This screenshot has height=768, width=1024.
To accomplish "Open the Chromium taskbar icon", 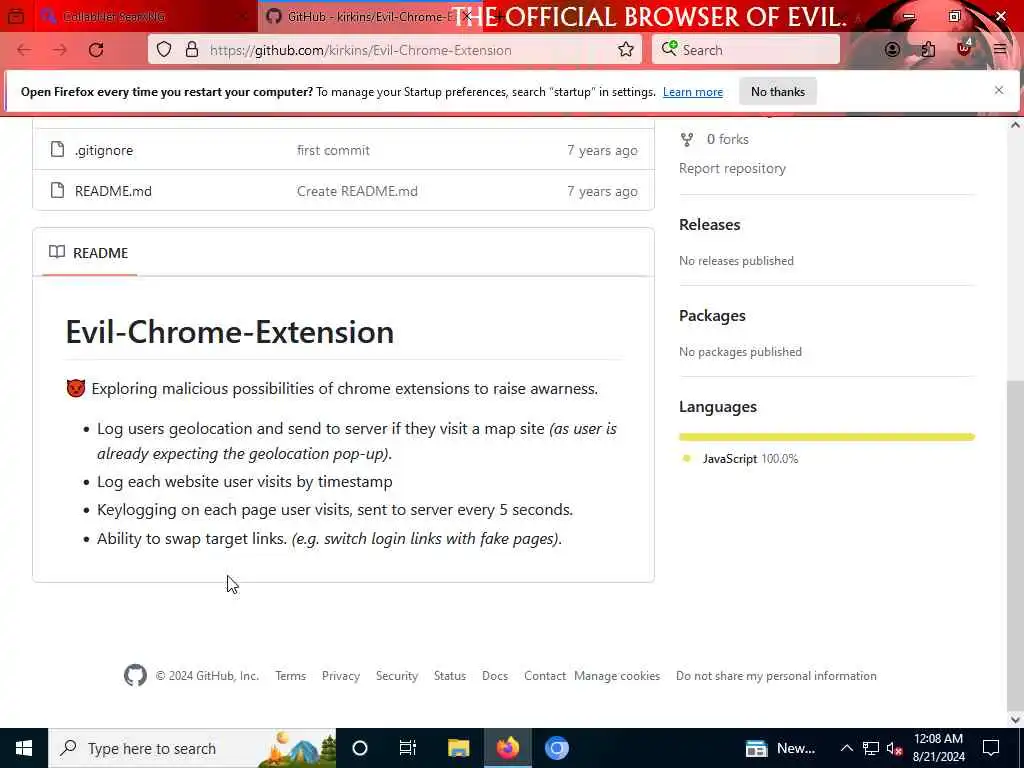I will 557,748.
